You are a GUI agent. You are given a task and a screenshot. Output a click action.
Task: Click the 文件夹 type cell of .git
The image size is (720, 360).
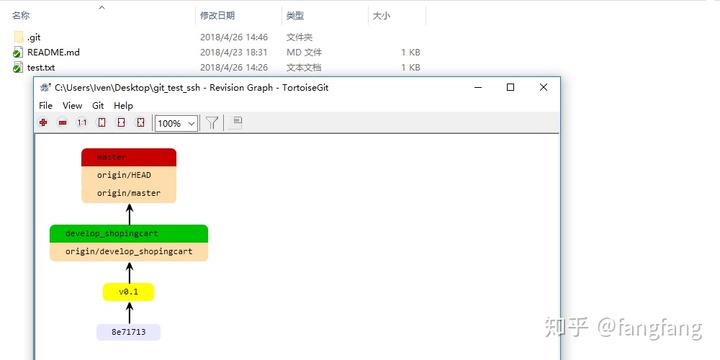pos(299,37)
